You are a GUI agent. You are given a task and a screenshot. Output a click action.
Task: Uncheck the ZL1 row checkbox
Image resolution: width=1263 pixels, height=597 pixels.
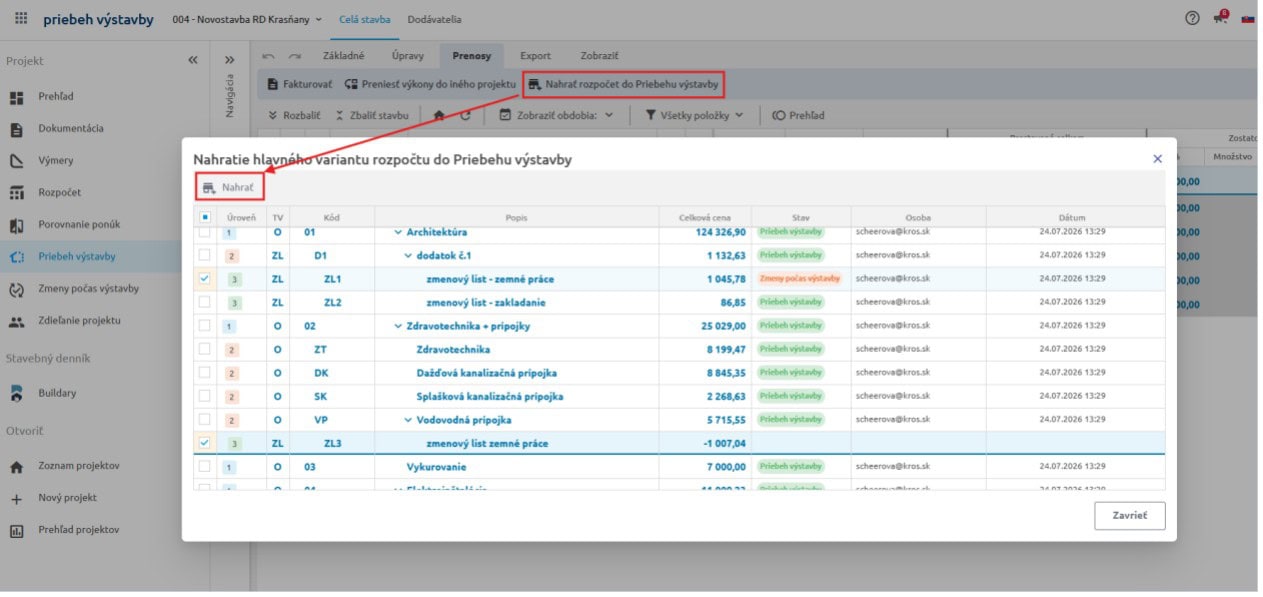point(205,279)
